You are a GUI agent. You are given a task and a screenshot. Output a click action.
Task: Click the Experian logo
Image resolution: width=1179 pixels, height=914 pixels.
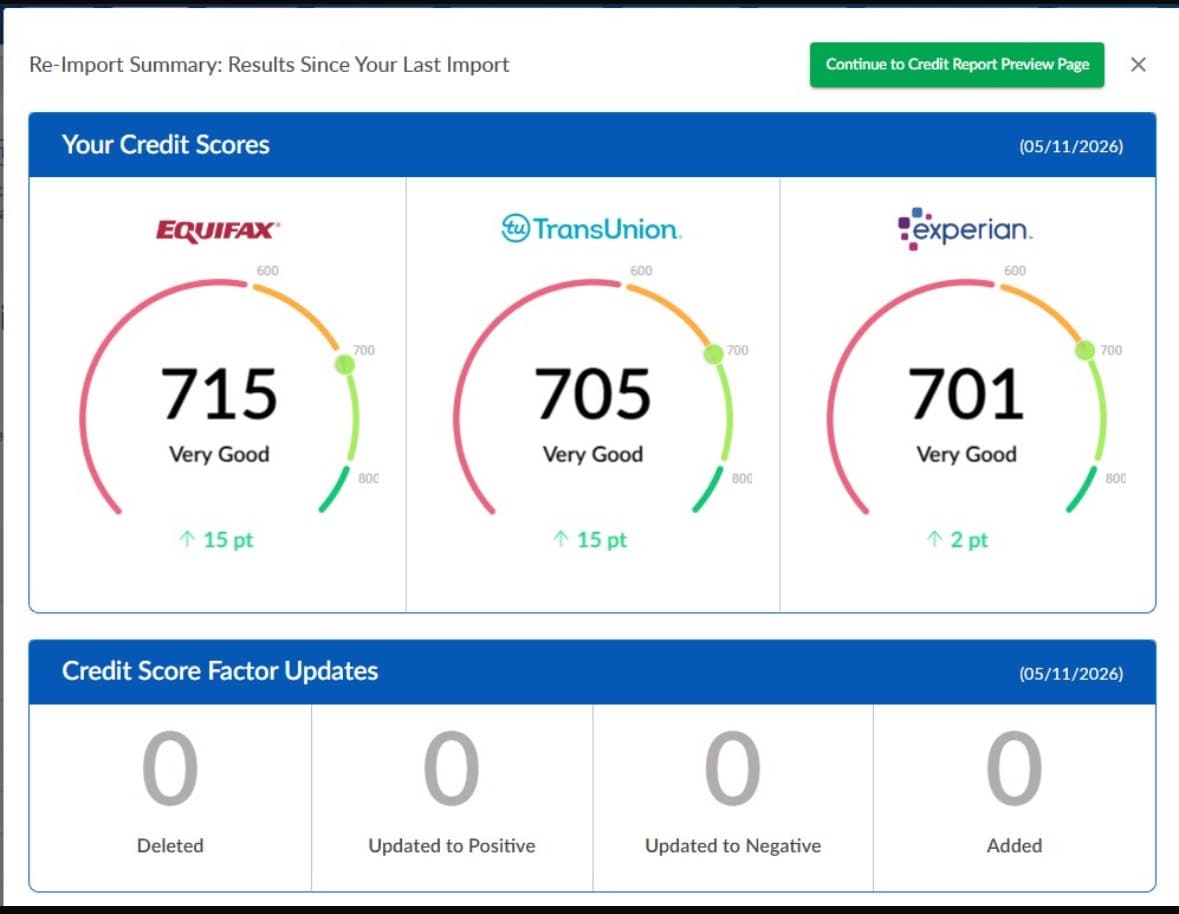click(965, 228)
